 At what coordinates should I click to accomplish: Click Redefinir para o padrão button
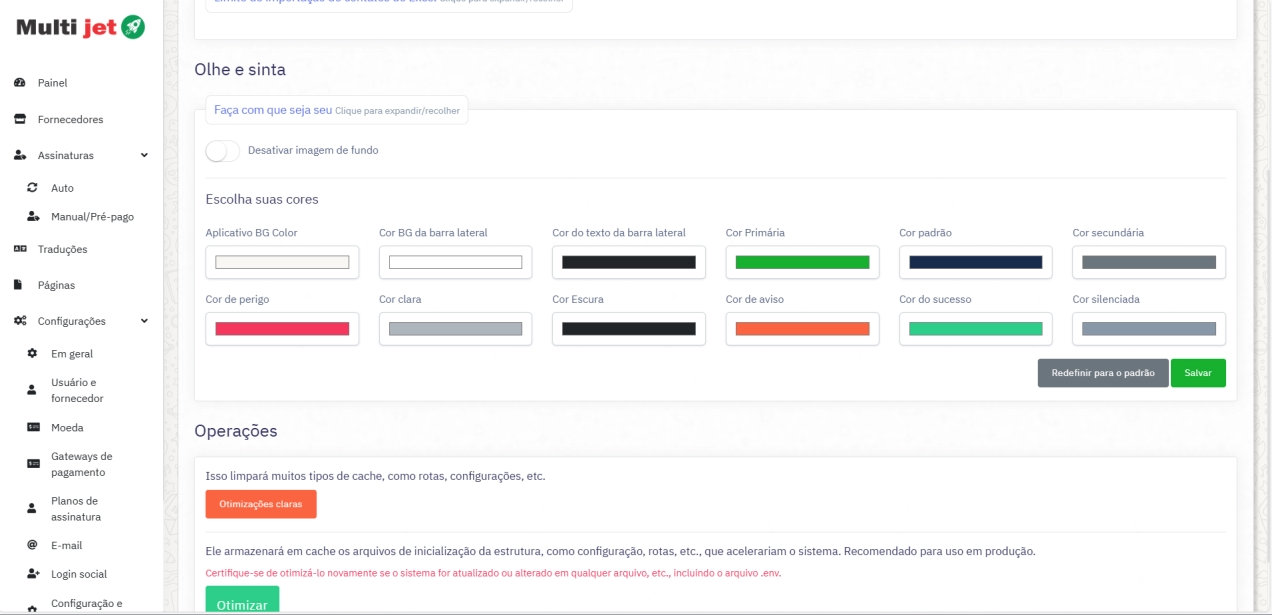[1102, 373]
